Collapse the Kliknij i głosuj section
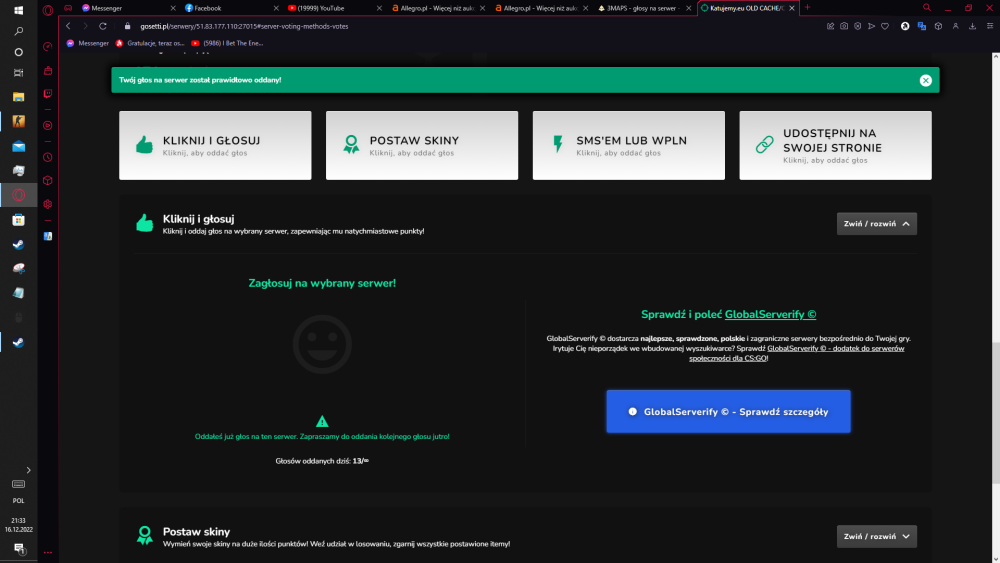The image size is (1000, 563). point(876,224)
